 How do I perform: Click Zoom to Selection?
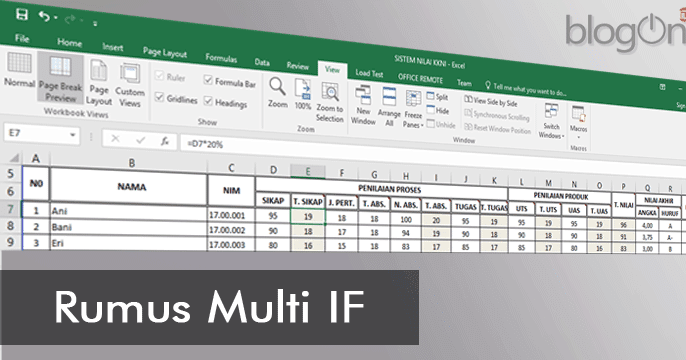[x=330, y=102]
